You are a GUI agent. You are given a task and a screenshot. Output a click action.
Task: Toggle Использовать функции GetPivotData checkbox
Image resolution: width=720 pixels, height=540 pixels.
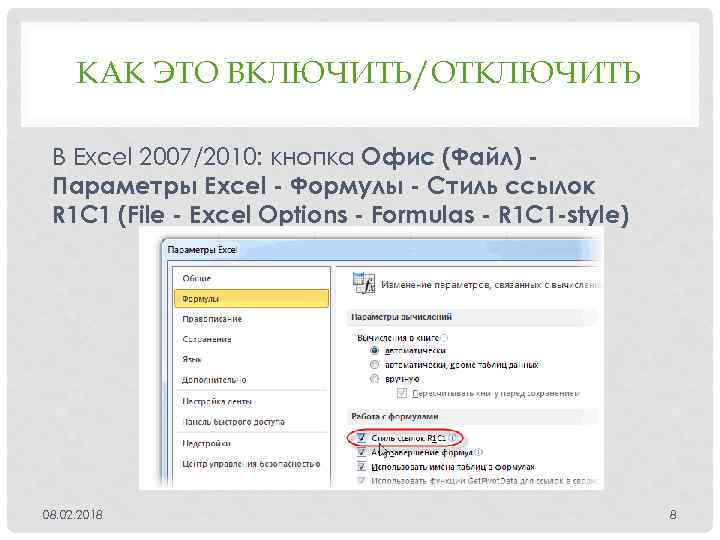click(x=361, y=481)
